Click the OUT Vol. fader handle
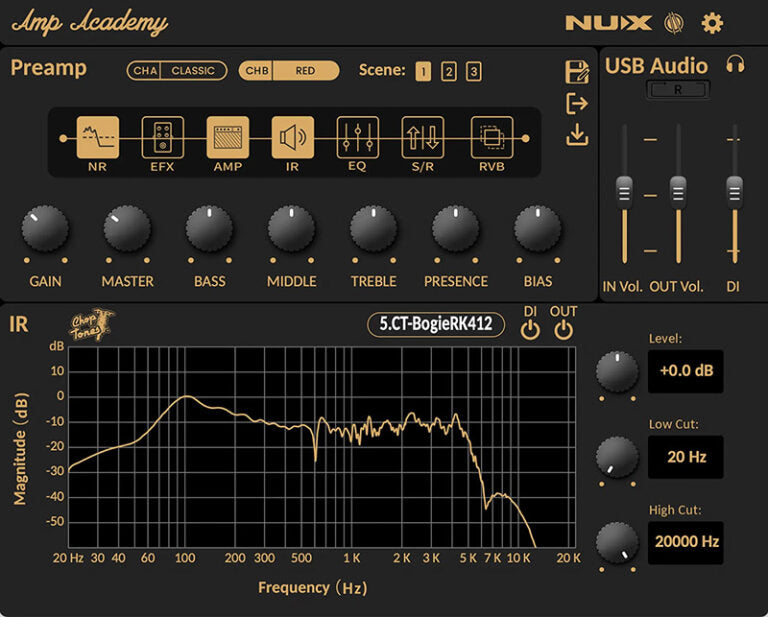This screenshot has width=768, height=617. (x=678, y=192)
